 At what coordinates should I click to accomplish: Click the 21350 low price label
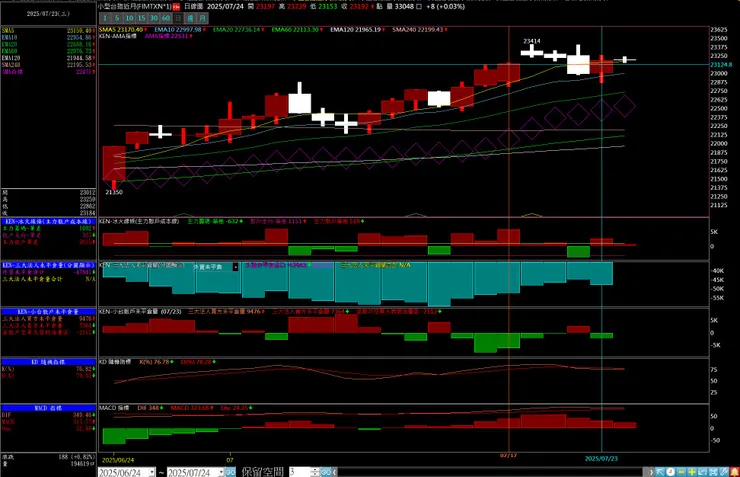pos(114,192)
